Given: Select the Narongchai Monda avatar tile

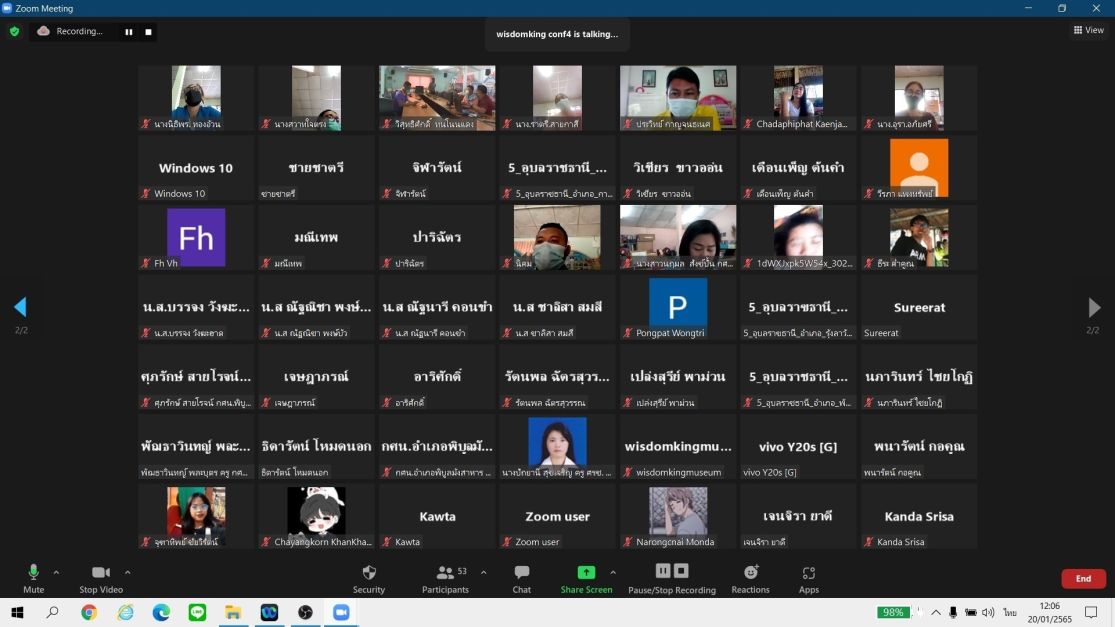Looking at the screenshot, I should [x=678, y=516].
